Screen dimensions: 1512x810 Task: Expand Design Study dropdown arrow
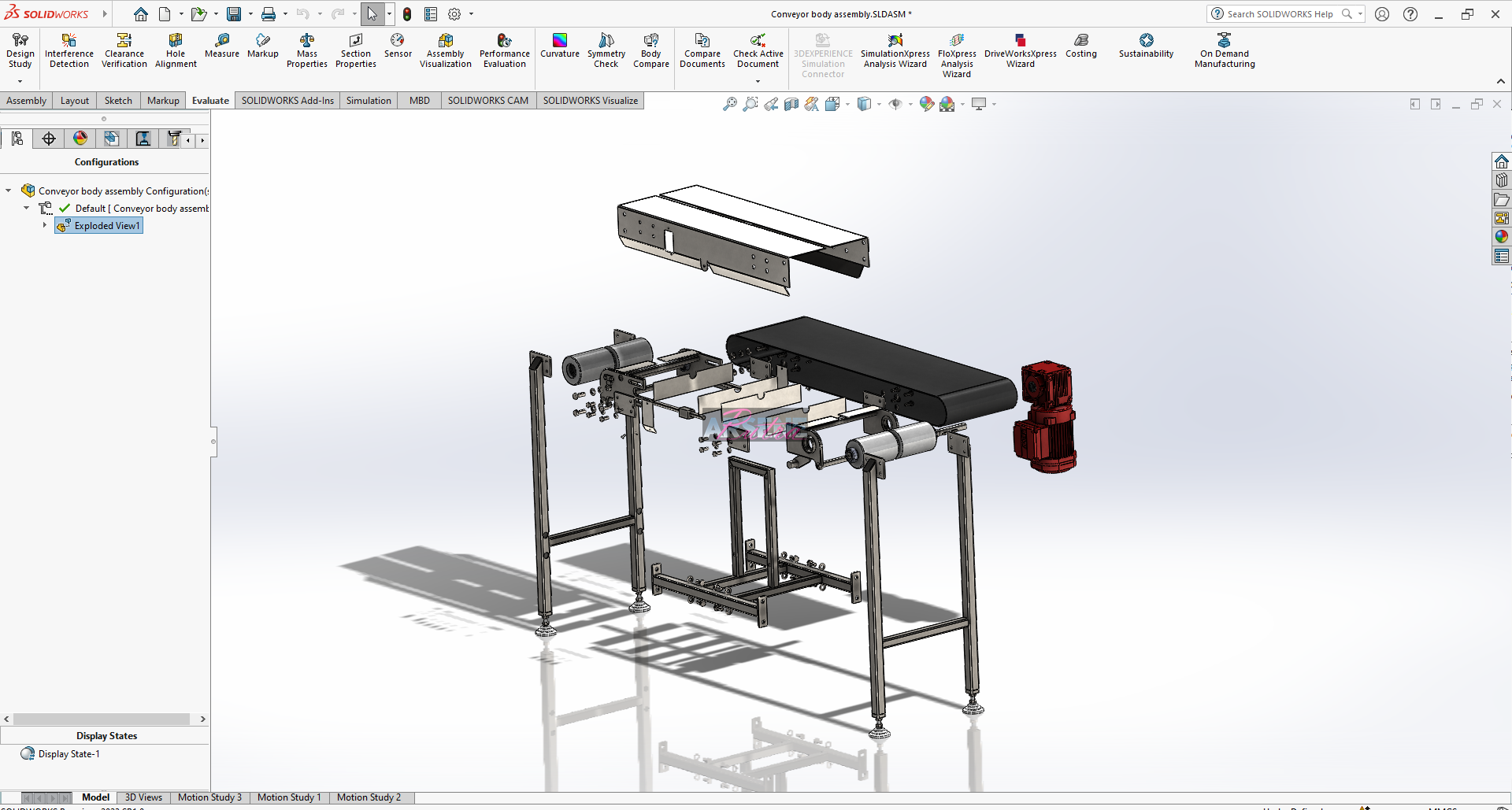coord(20,81)
